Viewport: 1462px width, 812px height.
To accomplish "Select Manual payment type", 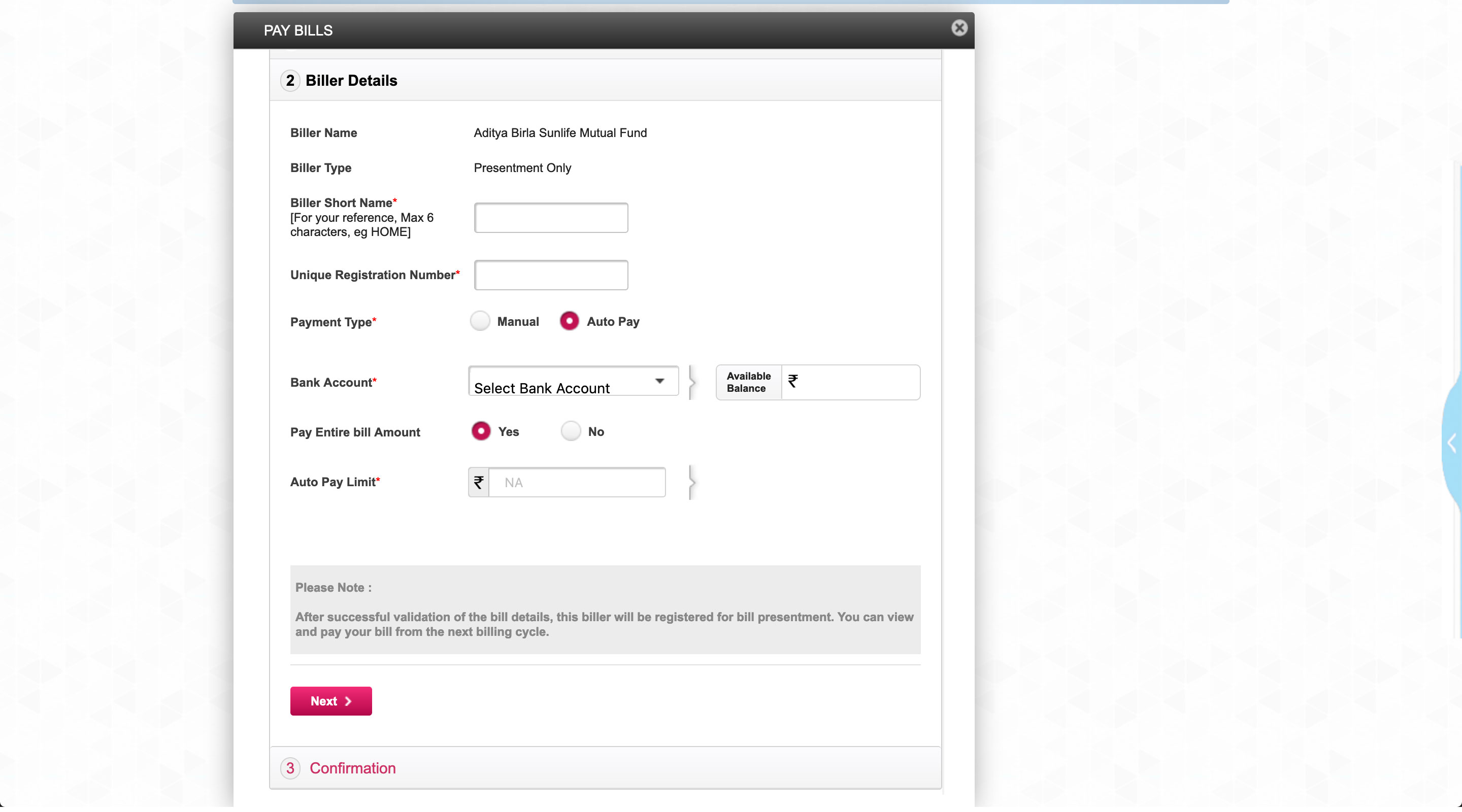I will pyautogui.click(x=480, y=321).
